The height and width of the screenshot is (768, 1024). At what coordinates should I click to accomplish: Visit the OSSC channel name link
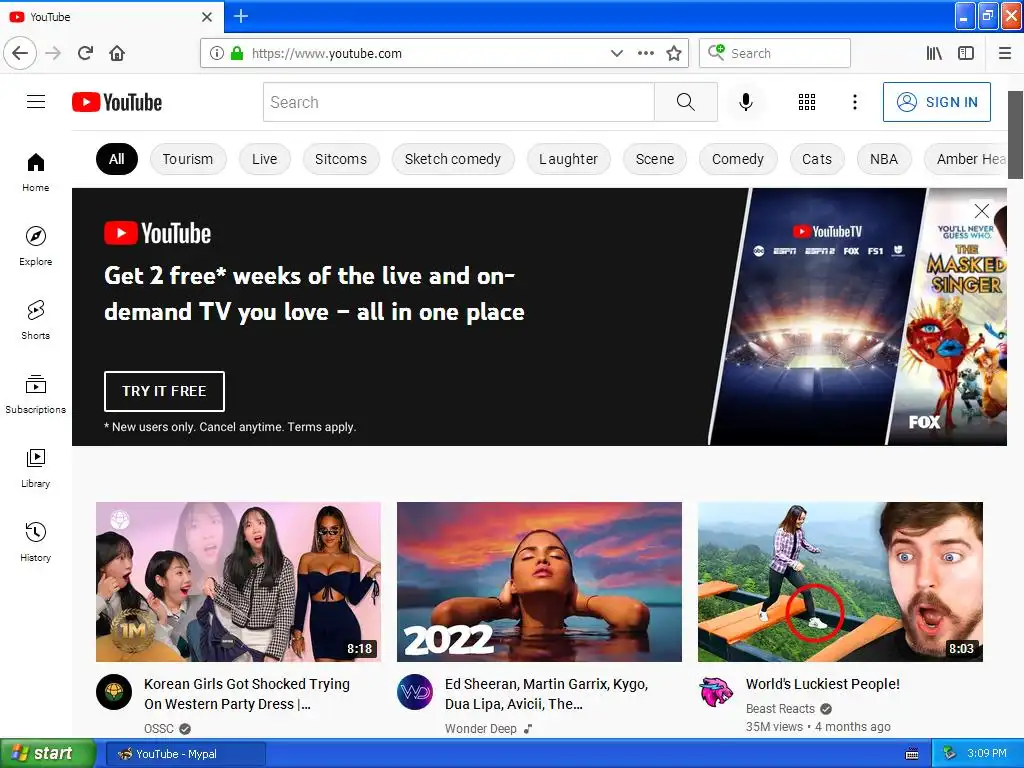tap(159, 728)
